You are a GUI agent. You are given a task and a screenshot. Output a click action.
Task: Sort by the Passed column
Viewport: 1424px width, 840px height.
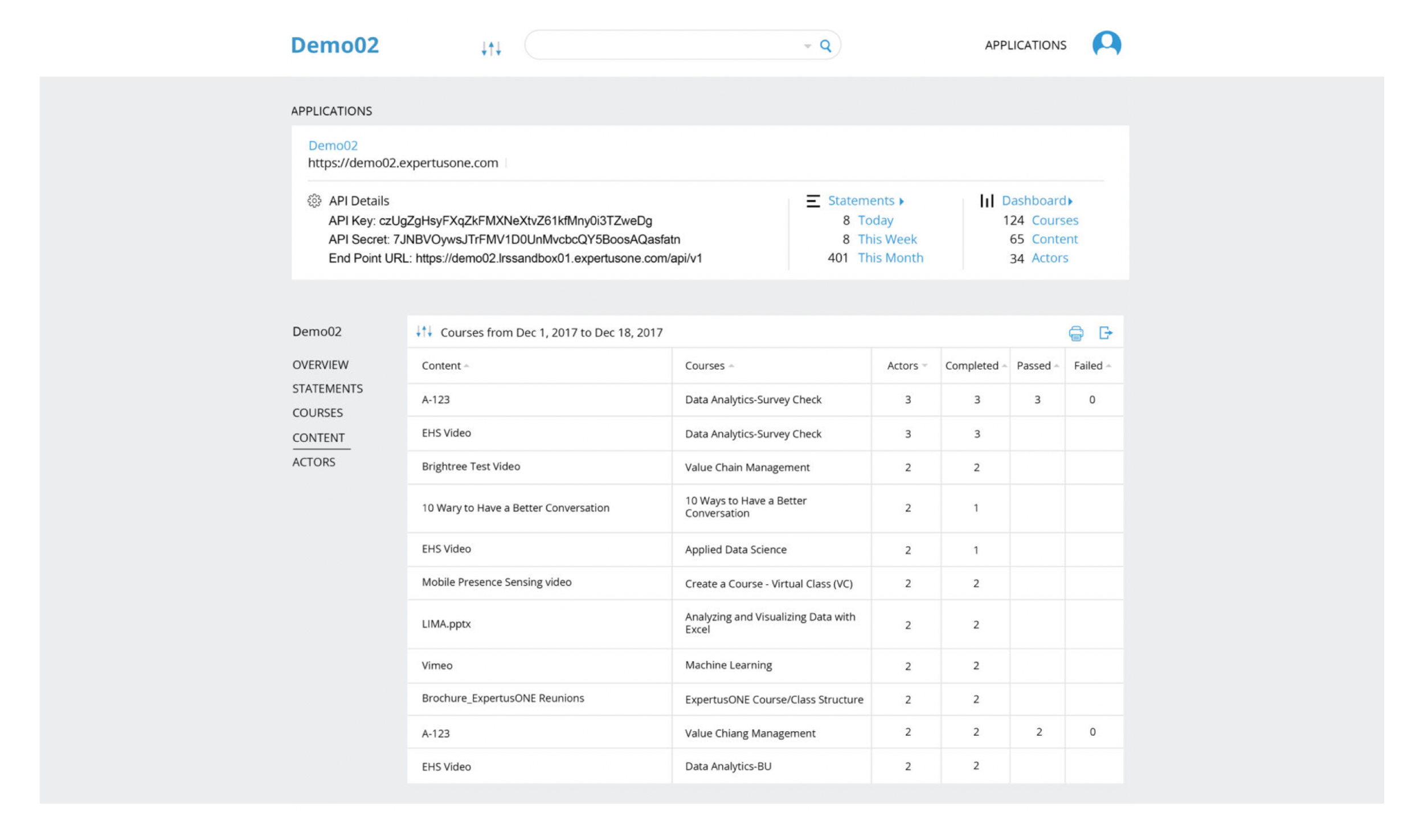pyautogui.click(x=1037, y=366)
